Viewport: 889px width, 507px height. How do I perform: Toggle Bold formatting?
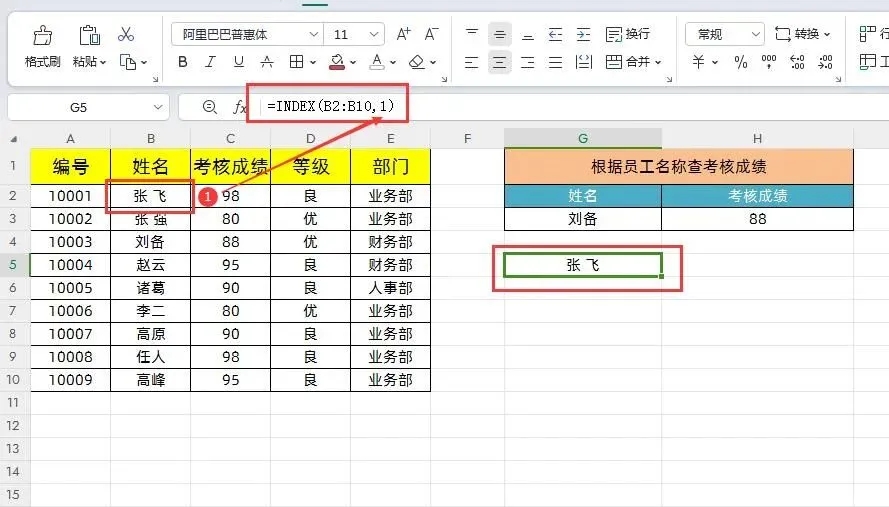pyautogui.click(x=183, y=62)
